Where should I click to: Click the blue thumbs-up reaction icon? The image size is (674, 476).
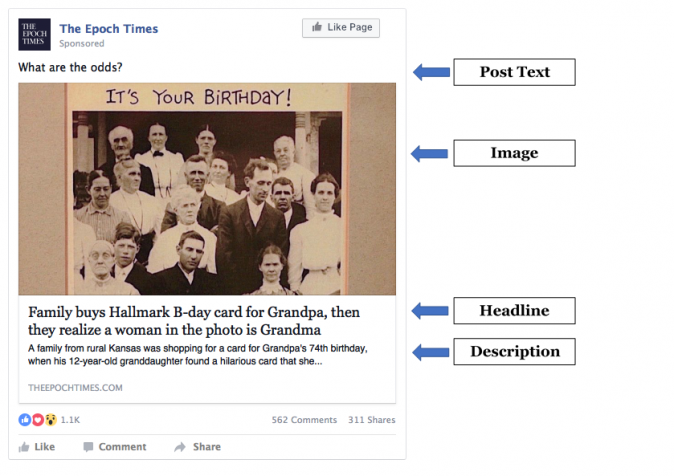[x=25, y=420]
